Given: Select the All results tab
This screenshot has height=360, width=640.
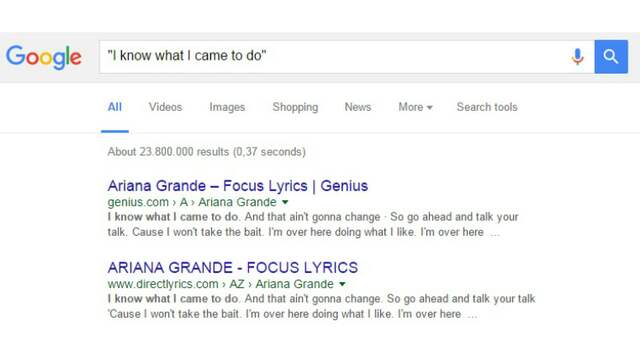Looking at the screenshot, I should coord(115,107).
